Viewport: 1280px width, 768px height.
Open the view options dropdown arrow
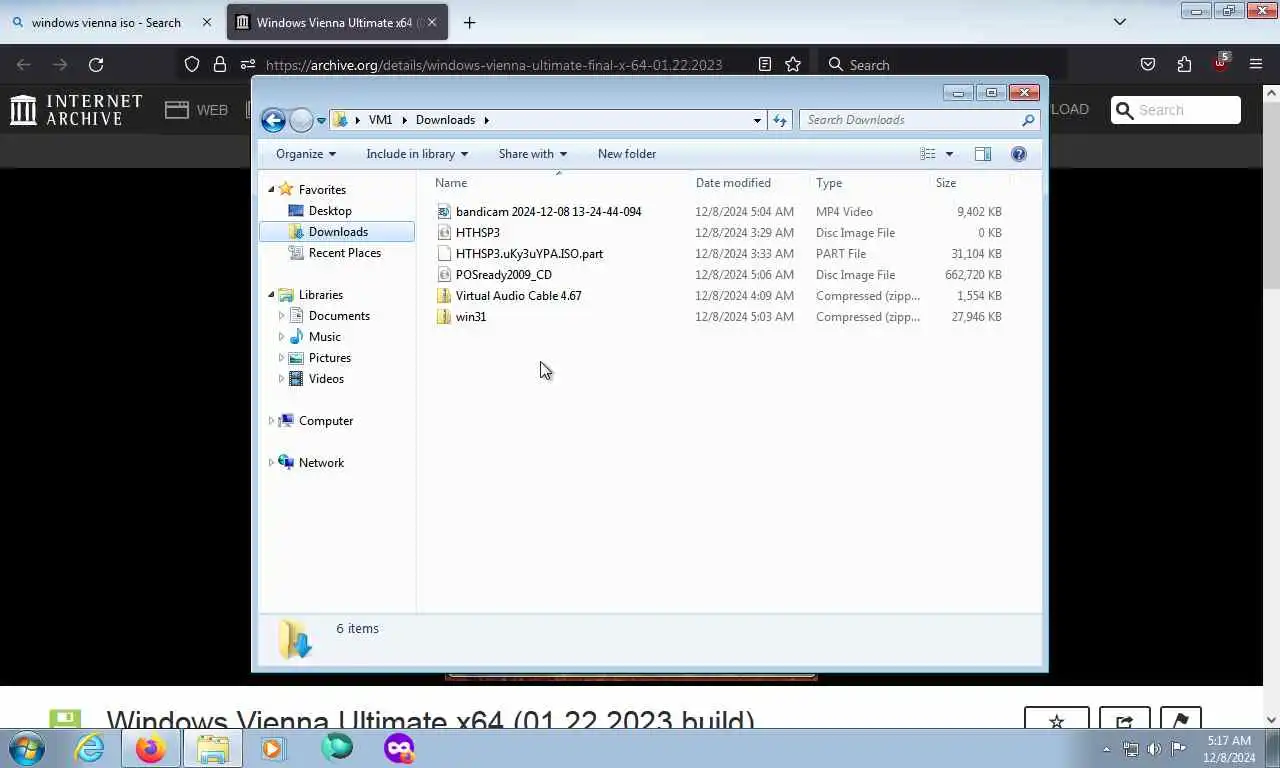coord(949,154)
